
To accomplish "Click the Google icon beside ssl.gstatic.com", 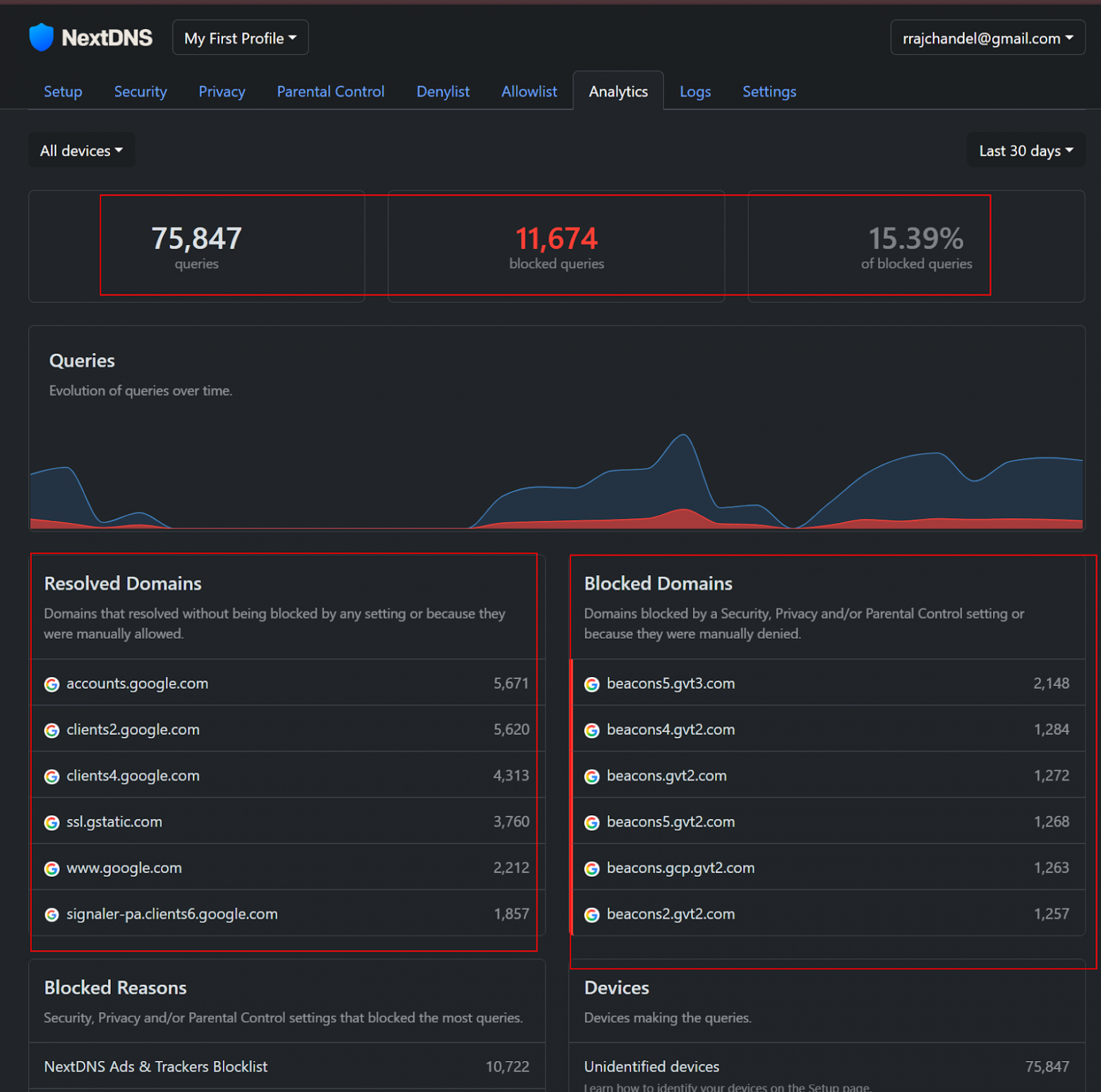I will [x=52, y=822].
